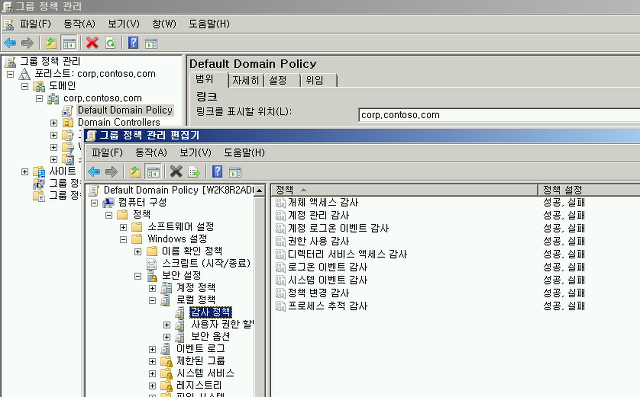The height and width of the screenshot is (397, 640).
Task: Open 파일(F) menu in the editor window
Action: 107,153
